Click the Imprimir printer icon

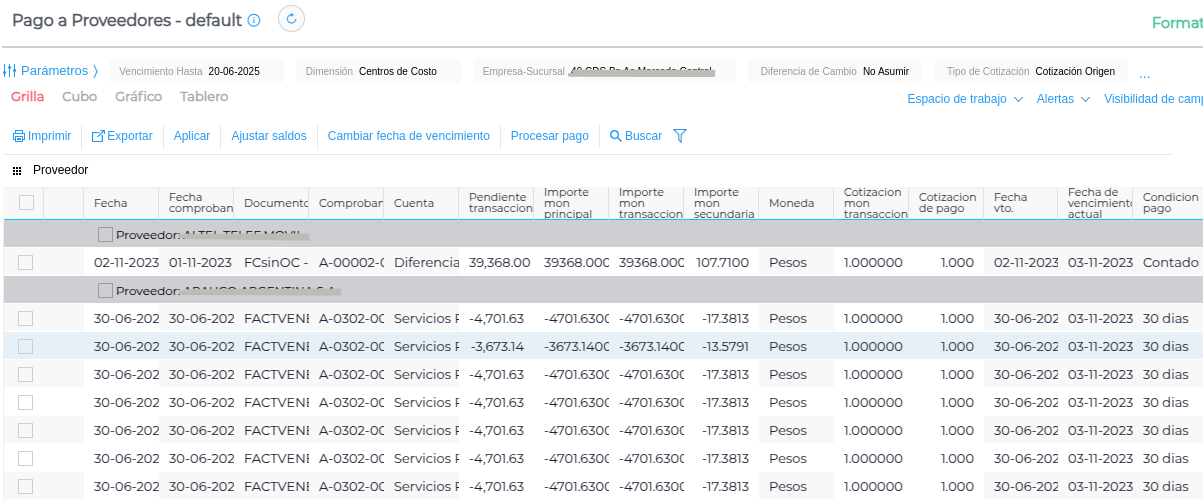[x=19, y=136]
